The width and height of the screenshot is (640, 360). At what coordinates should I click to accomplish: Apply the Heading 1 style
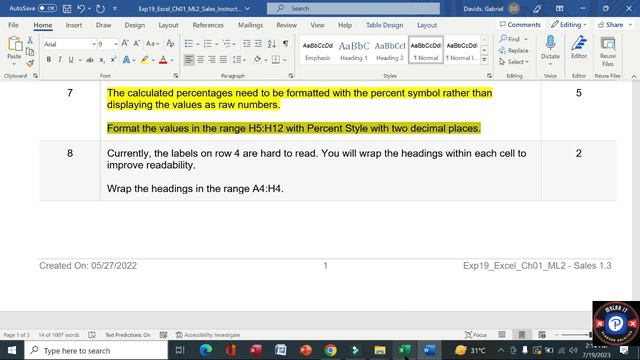(353, 50)
